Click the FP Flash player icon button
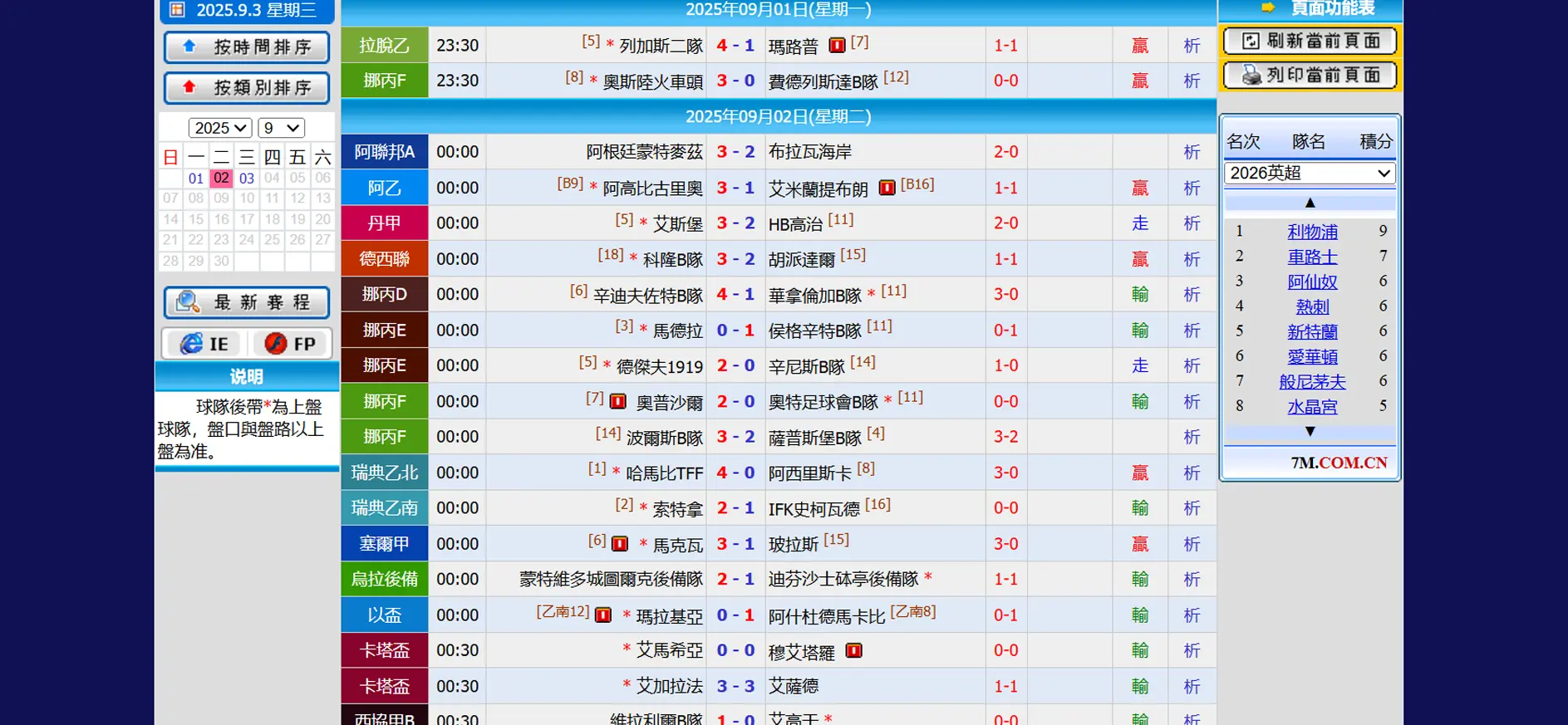The height and width of the screenshot is (725, 1568). click(290, 344)
